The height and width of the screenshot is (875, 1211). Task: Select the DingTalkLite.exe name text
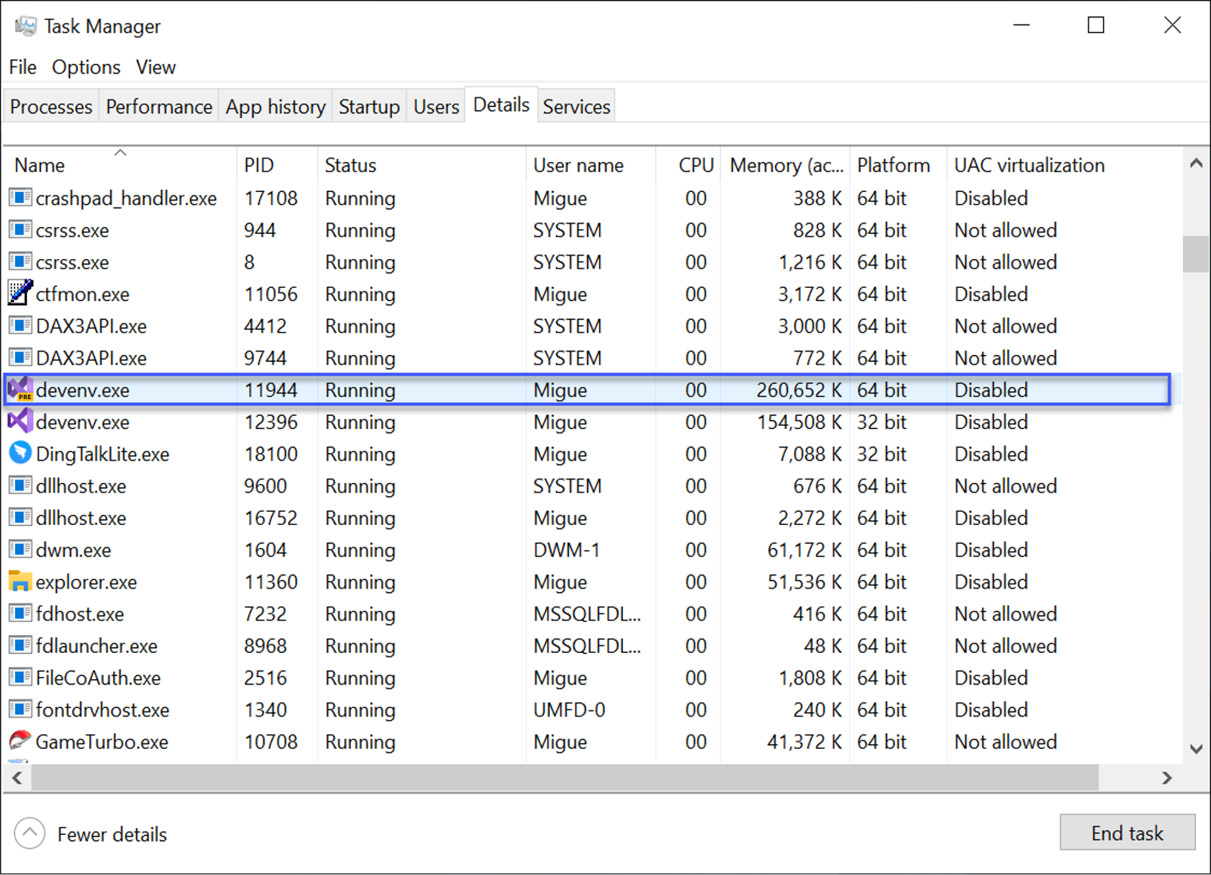[102, 454]
